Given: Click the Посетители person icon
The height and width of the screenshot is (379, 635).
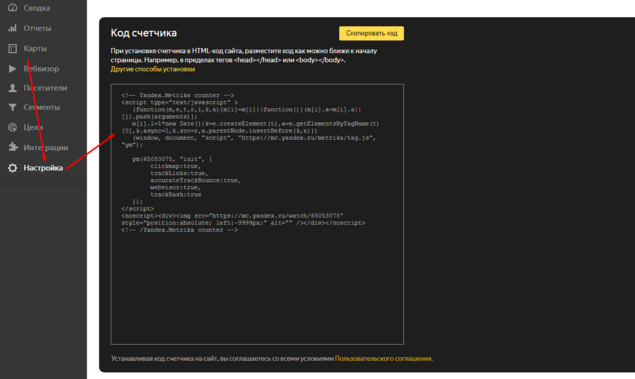Looking at the screenshot, I should (x=13, y=88).
